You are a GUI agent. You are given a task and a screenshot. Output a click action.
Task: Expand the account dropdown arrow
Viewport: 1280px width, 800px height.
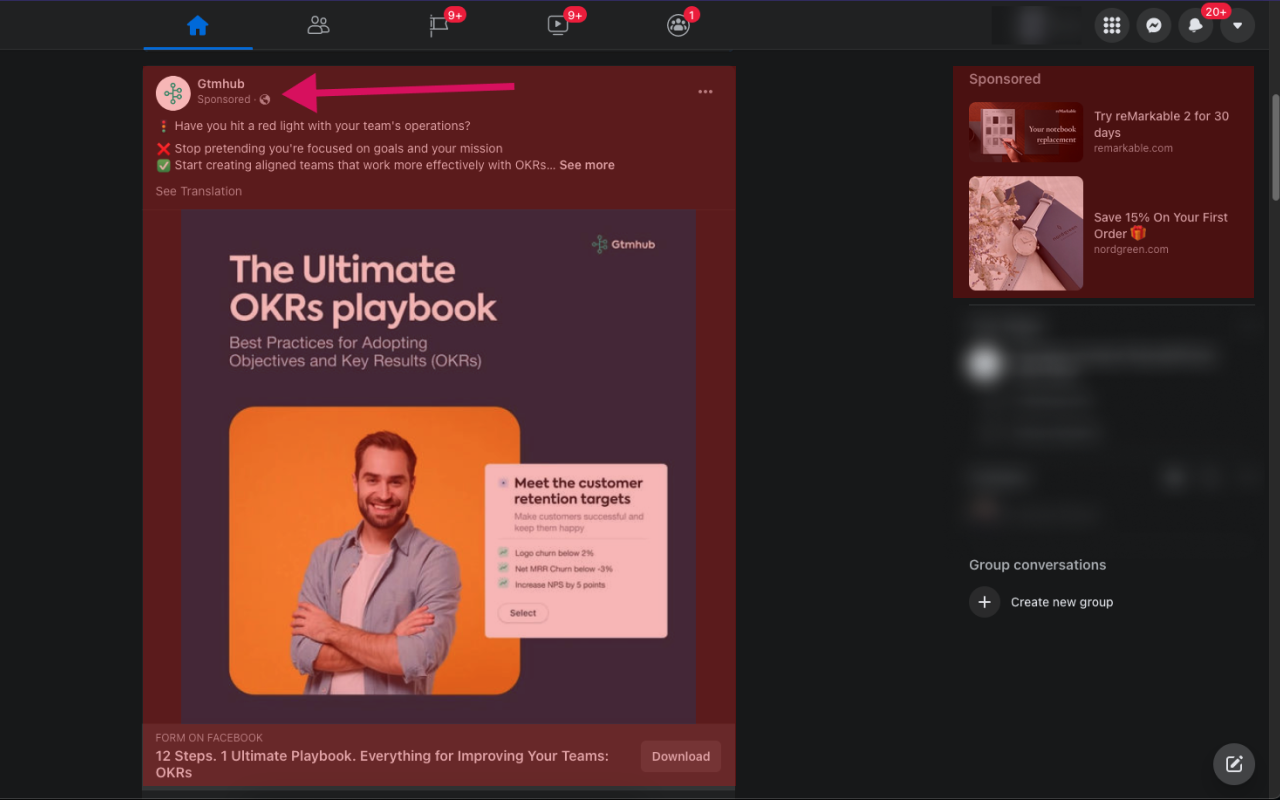[x=1238, y=26]
